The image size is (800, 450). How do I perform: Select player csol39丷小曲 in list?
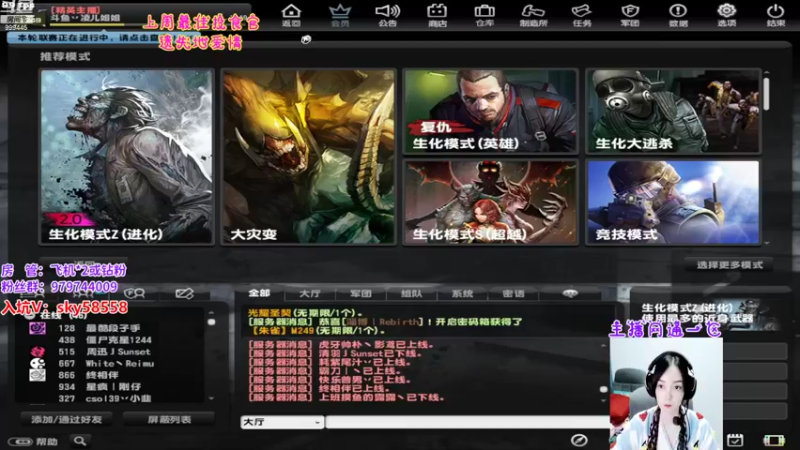click(118, 398)
